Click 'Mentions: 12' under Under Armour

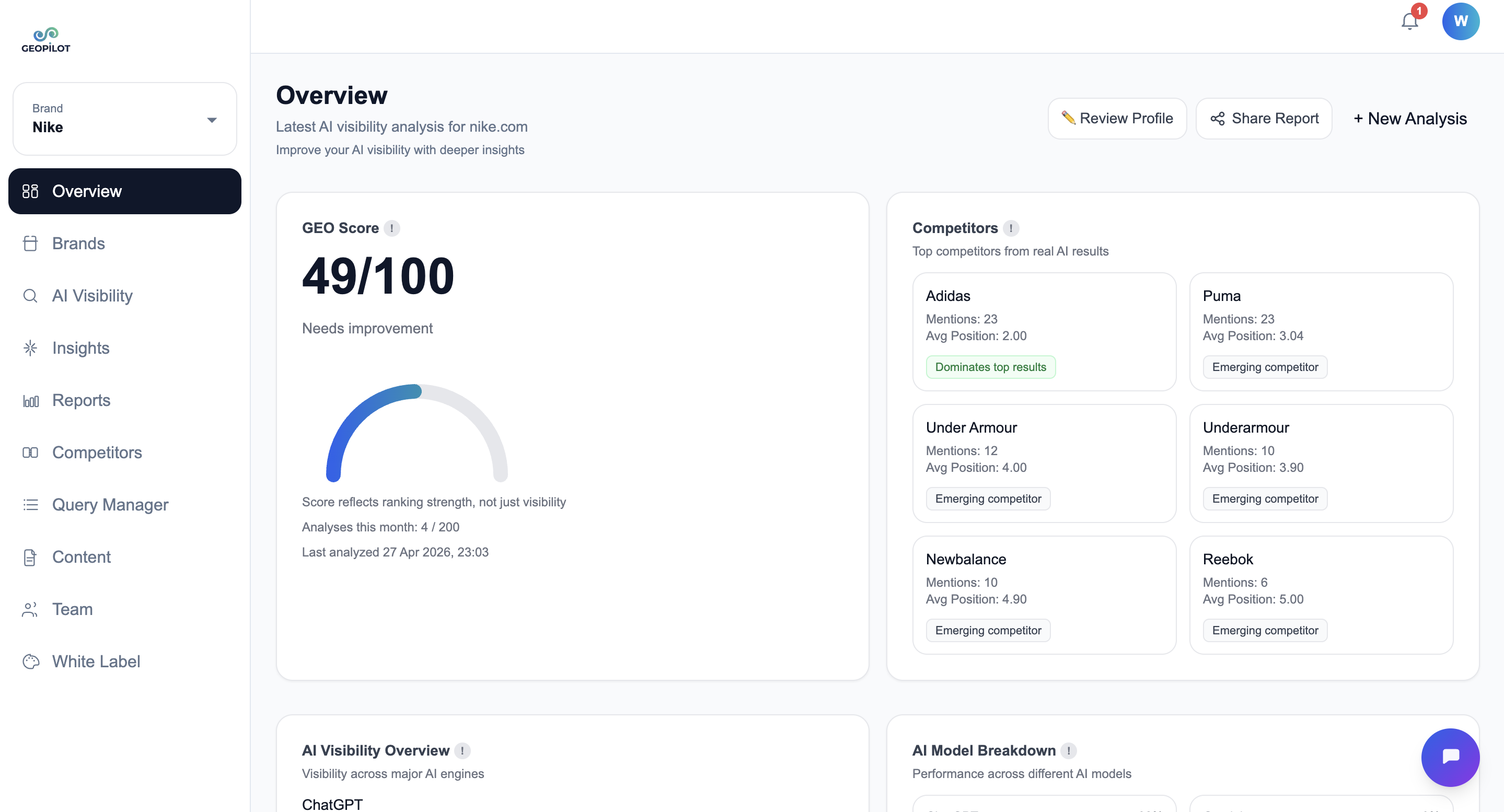click(962, 450)
